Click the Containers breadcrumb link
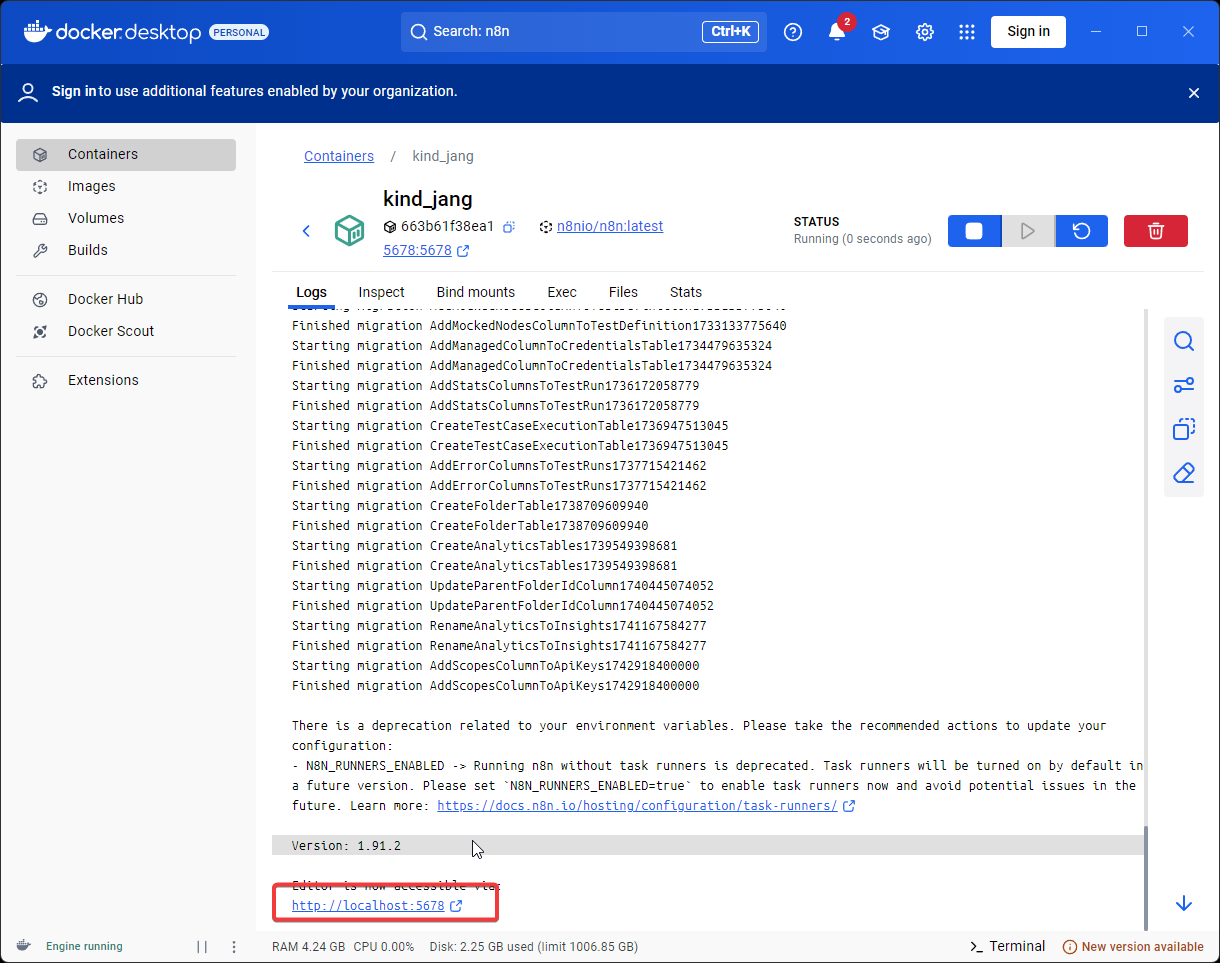 tap(339, 156)
